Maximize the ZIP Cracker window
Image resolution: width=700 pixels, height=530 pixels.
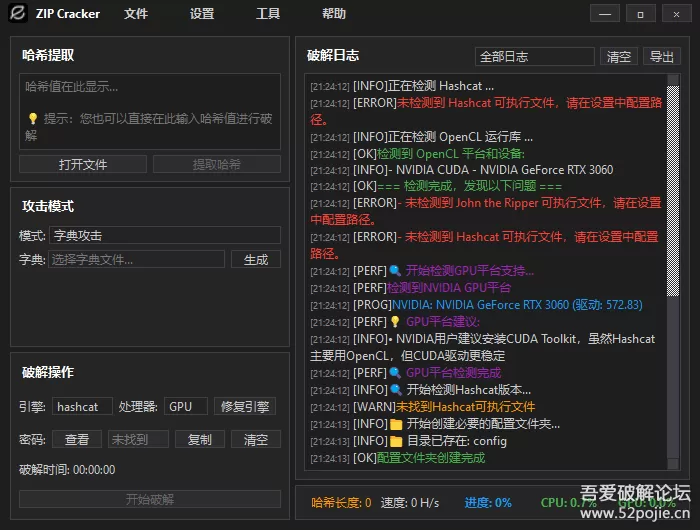[x=641, y=13]
